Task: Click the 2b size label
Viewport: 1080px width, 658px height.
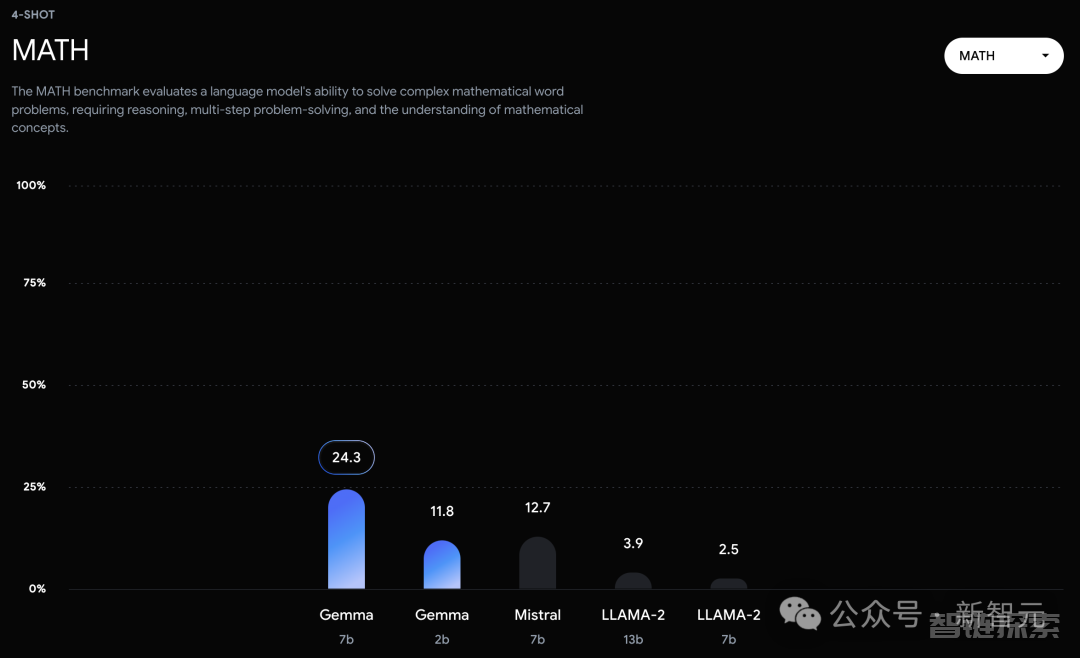Action: click(x=442, y=639)
